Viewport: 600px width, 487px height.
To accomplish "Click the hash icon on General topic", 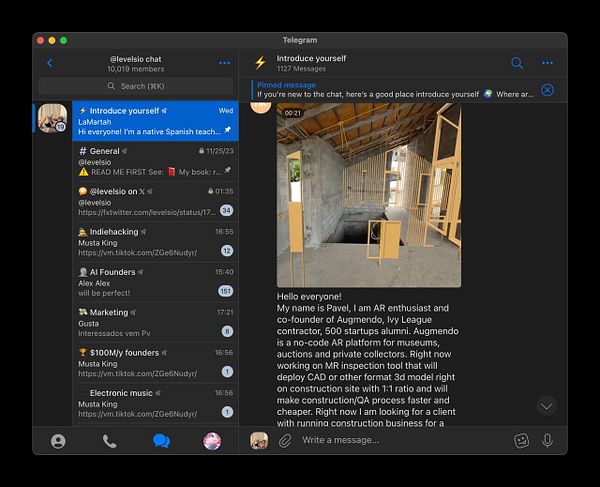I will click(82, 151).
